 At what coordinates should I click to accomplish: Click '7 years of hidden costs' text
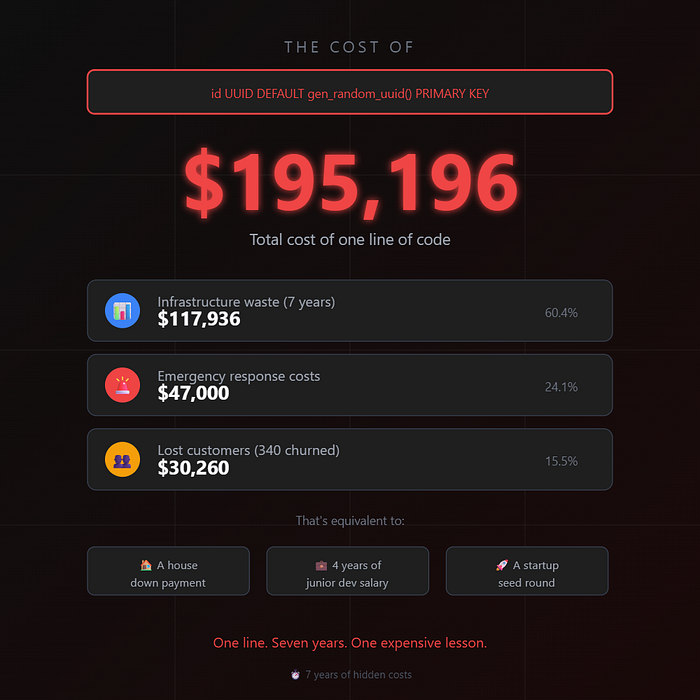pos(358,675)
